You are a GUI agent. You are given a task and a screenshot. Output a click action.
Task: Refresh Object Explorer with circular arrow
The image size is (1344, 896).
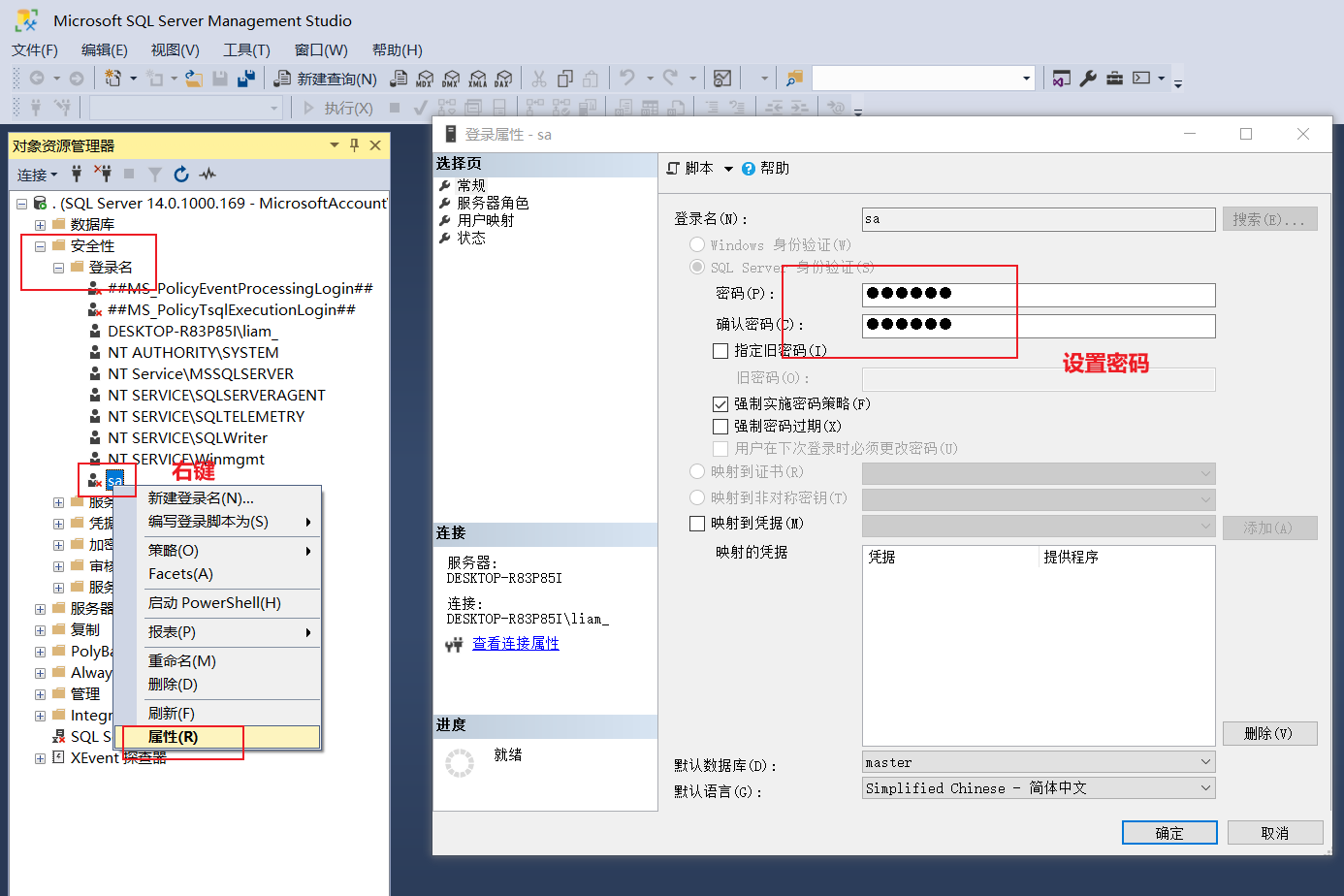click(x=181, y=175)
